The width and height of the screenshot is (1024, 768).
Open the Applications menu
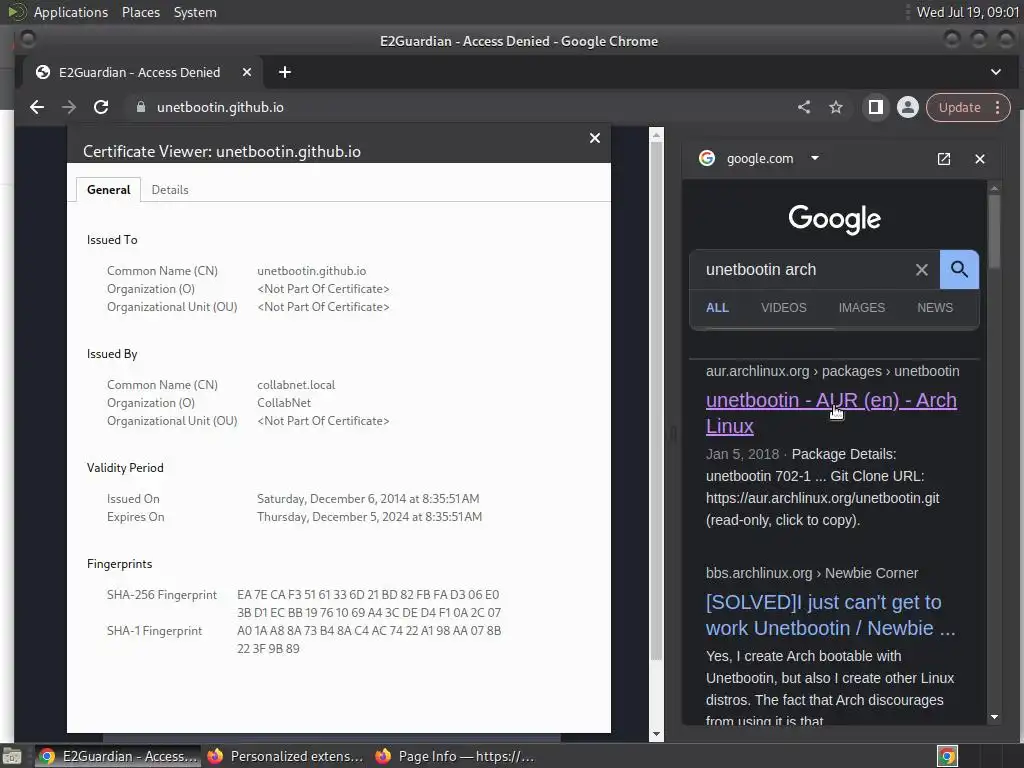tap(71, 12)
